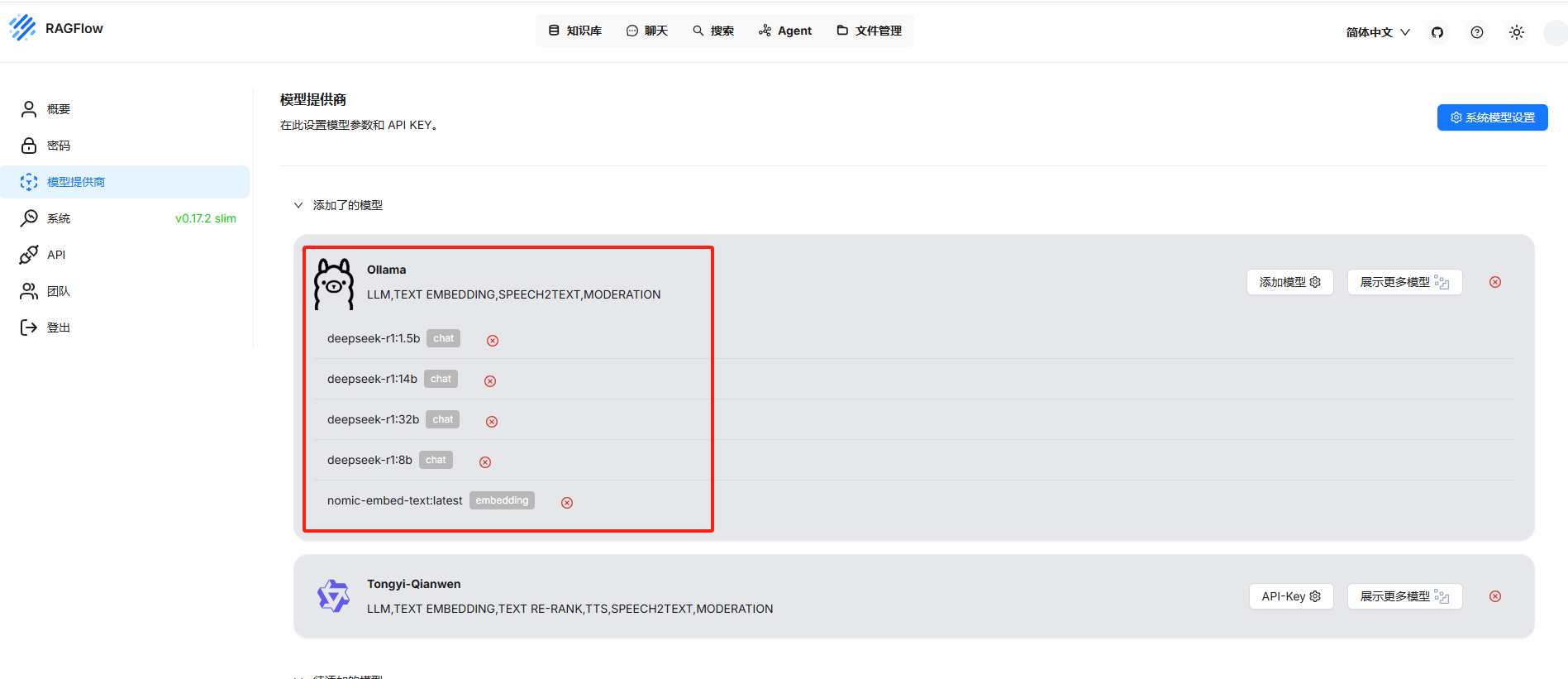Click the 模型提供商 page heading
Screen dimensions: 1568x679
pyautogui.click(x=313, y=99)
